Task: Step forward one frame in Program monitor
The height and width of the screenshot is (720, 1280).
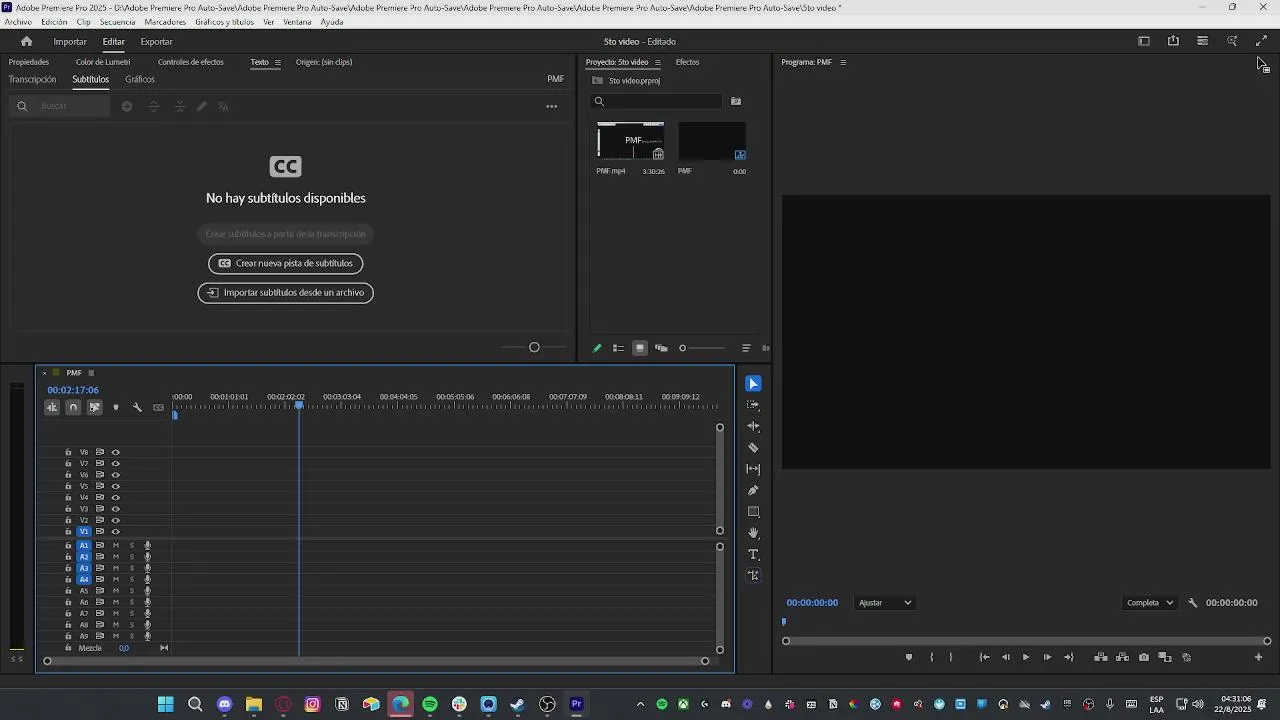Action: point(1047,657)
